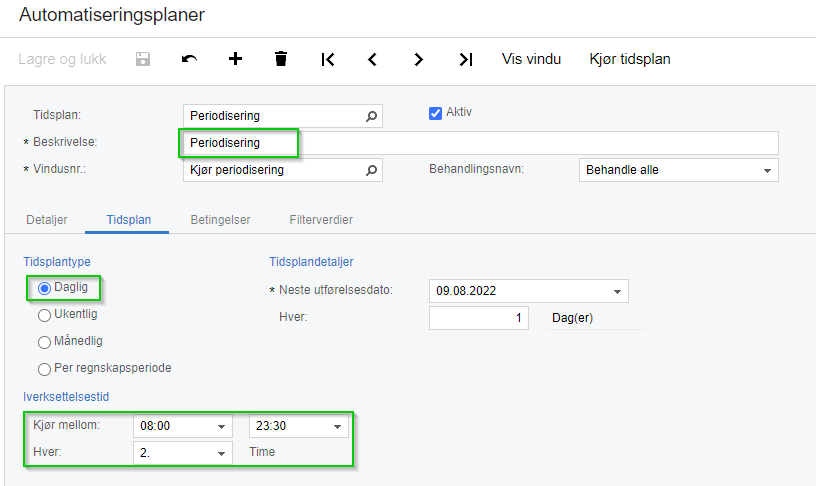
Task: Open lookup magnifier in Tidsplan field
Action: click(371, 116)
